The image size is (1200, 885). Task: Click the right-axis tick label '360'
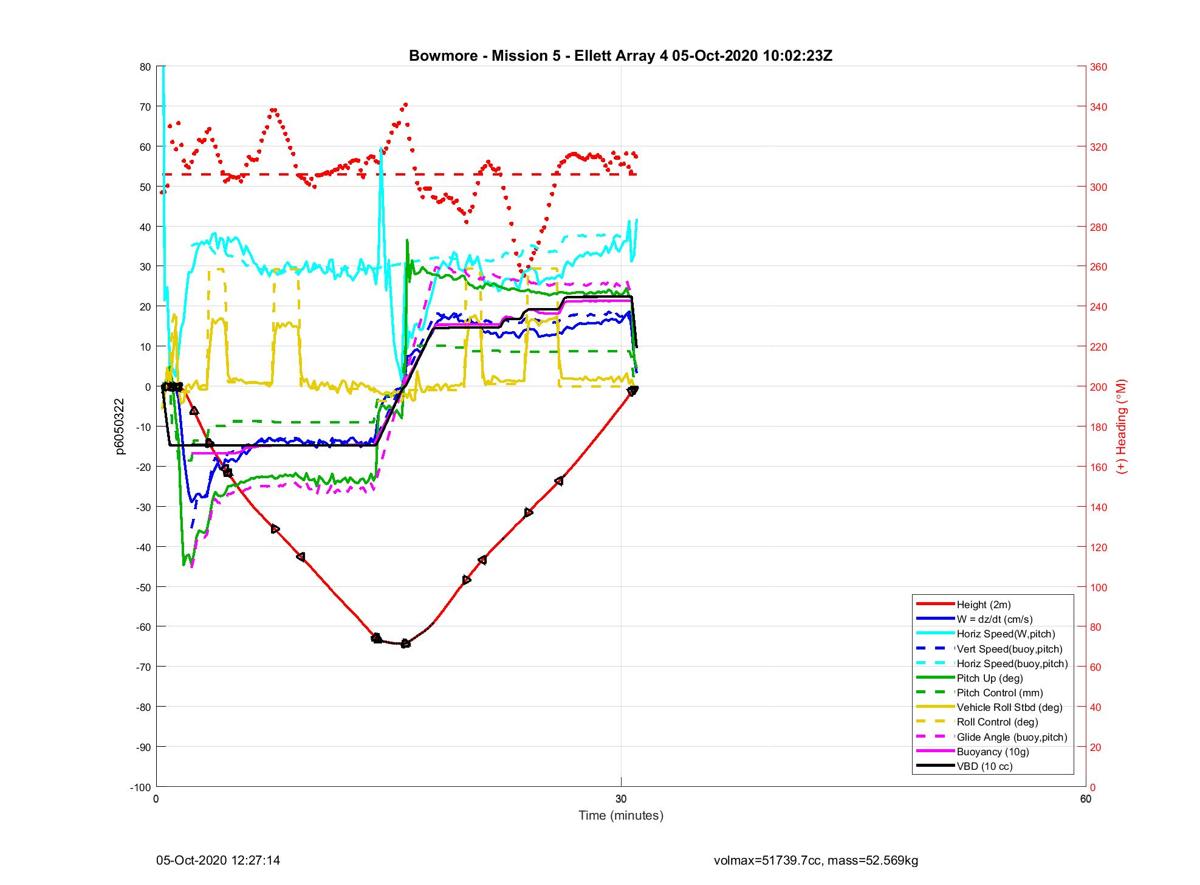pos(1099,67)
